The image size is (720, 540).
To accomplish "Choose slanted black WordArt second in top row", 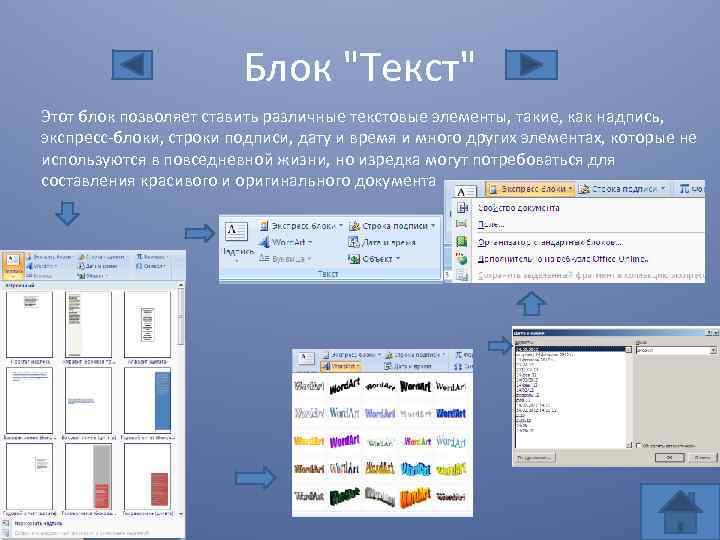I will coord(344,386).
